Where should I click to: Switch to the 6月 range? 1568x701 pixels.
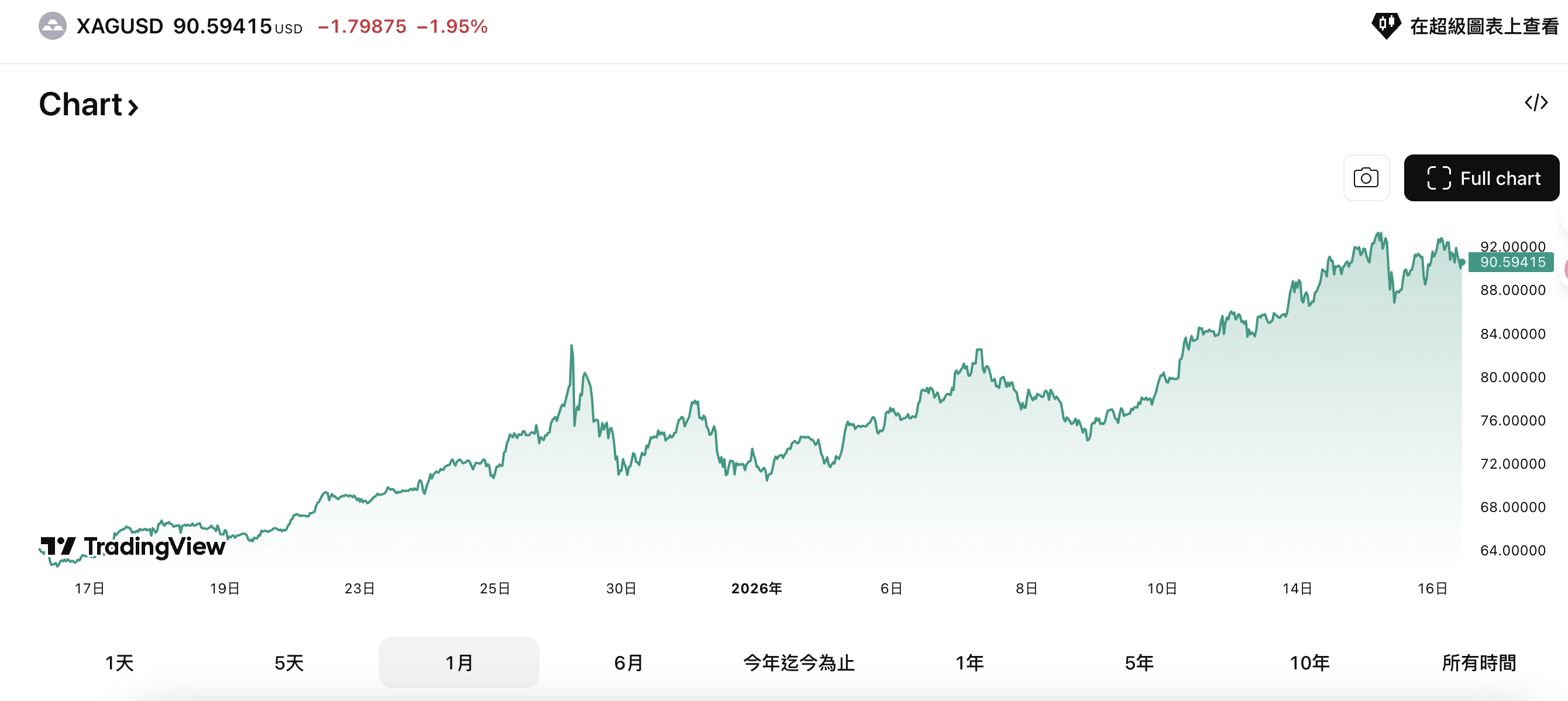point(629,662)
